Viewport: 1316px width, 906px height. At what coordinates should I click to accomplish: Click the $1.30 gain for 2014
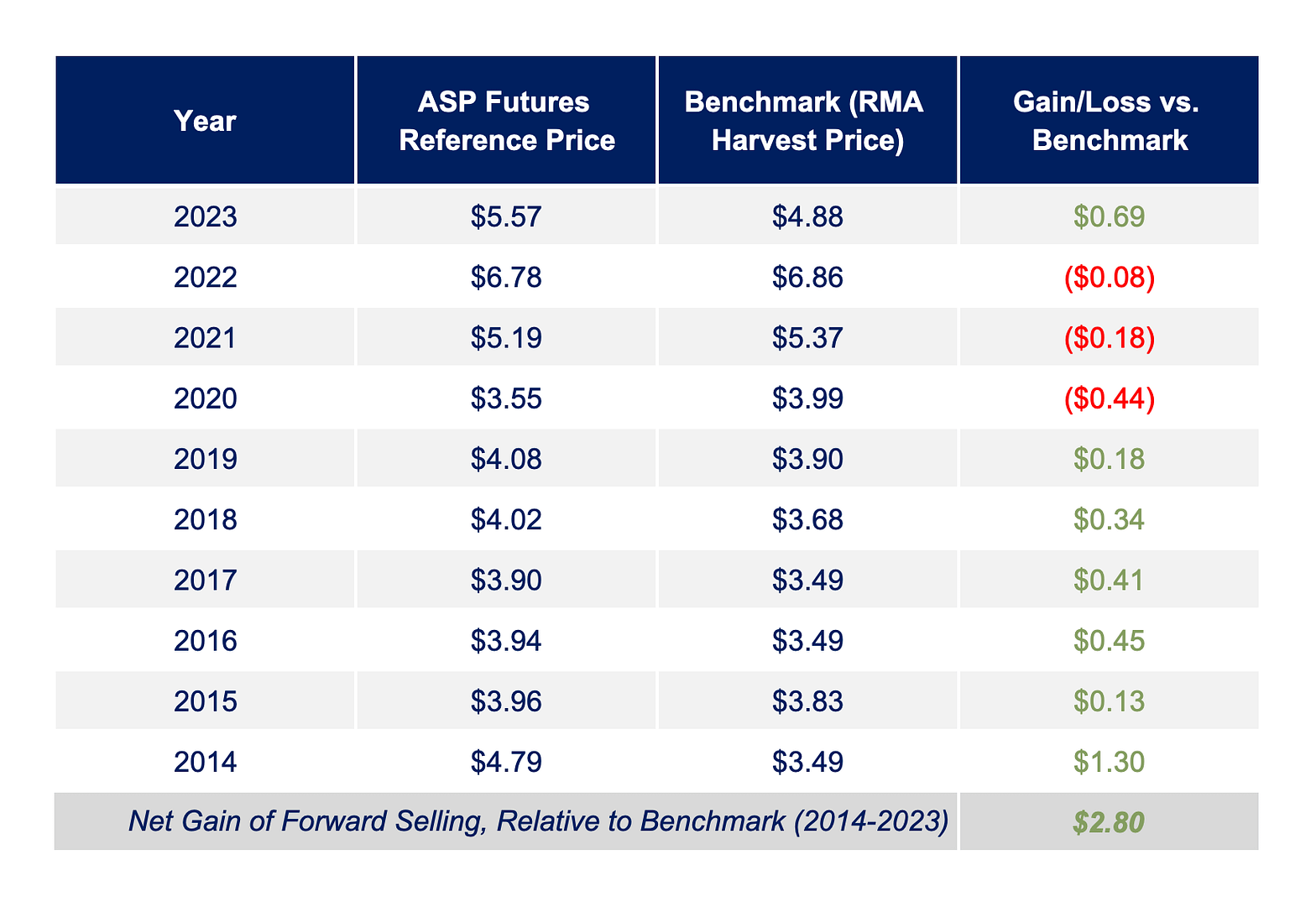tap(1109, 762)
